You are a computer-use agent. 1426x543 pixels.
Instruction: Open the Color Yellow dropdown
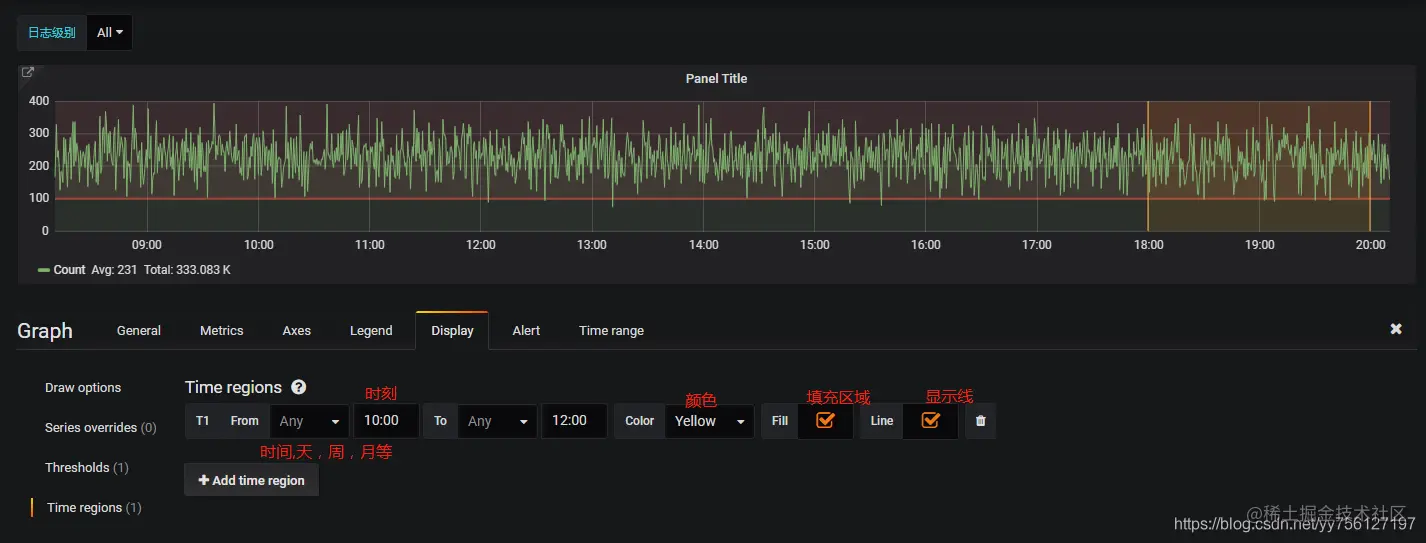(709, 421)
